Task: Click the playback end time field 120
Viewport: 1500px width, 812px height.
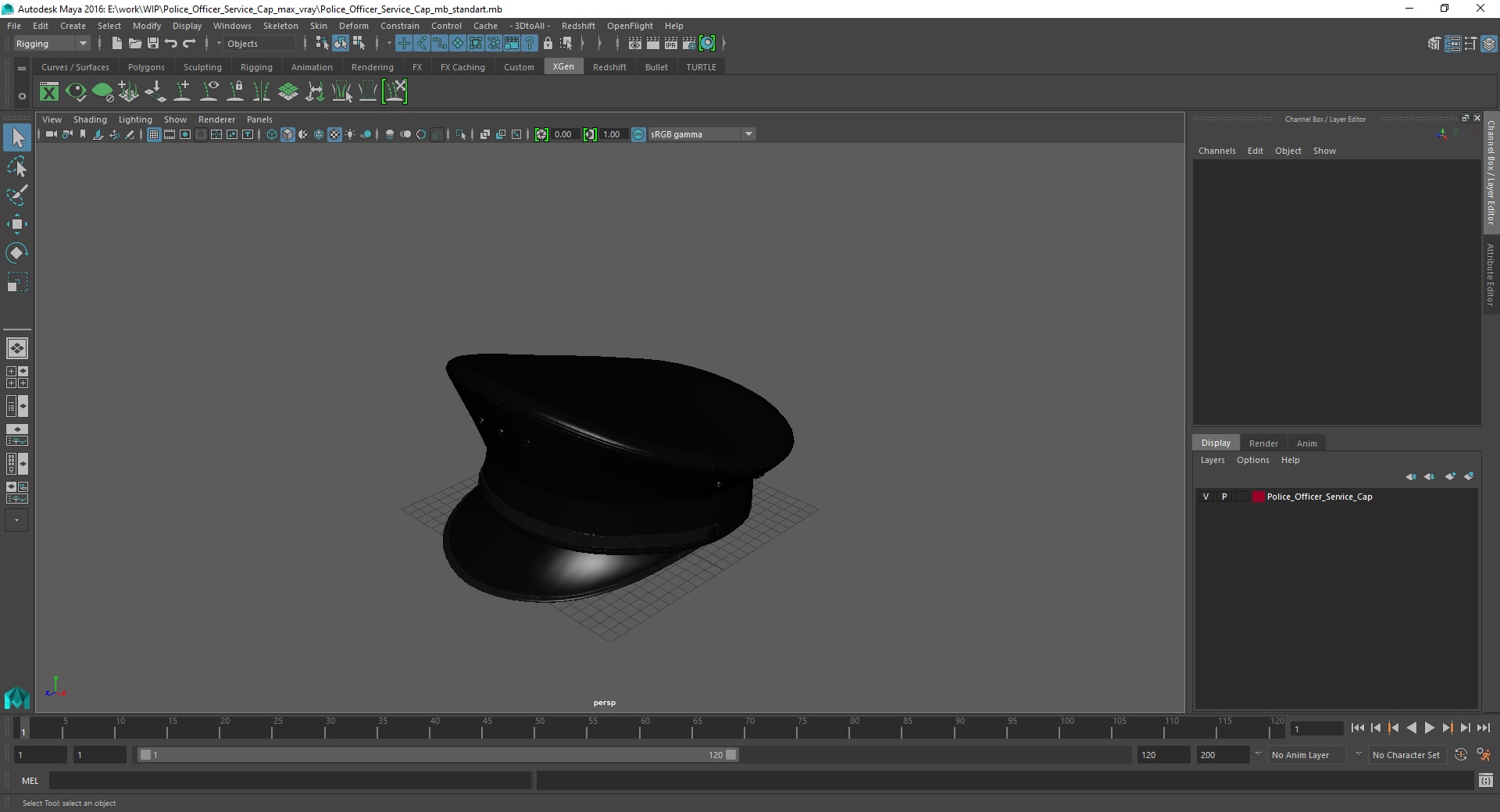Action: (x=1163, y=755)
